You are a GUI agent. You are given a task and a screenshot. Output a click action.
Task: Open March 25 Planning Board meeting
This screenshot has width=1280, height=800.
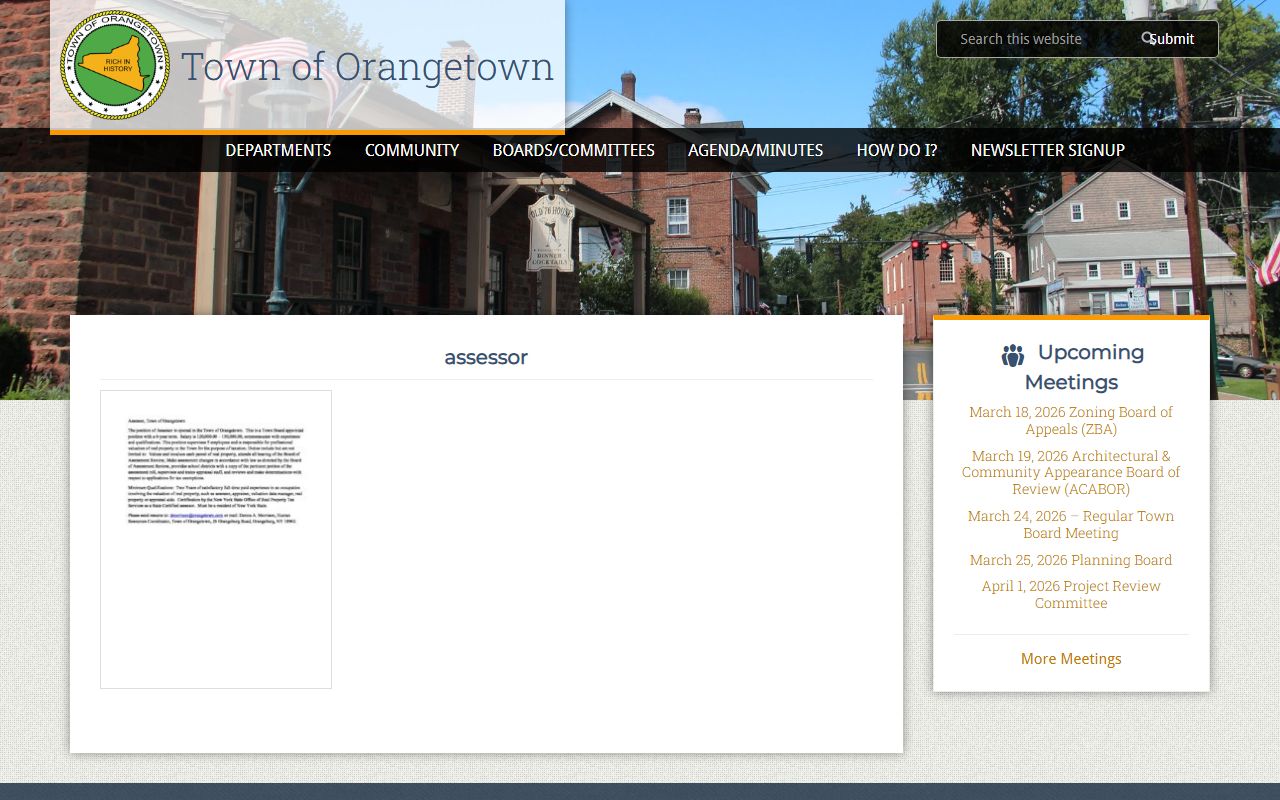coord(1071,560)
